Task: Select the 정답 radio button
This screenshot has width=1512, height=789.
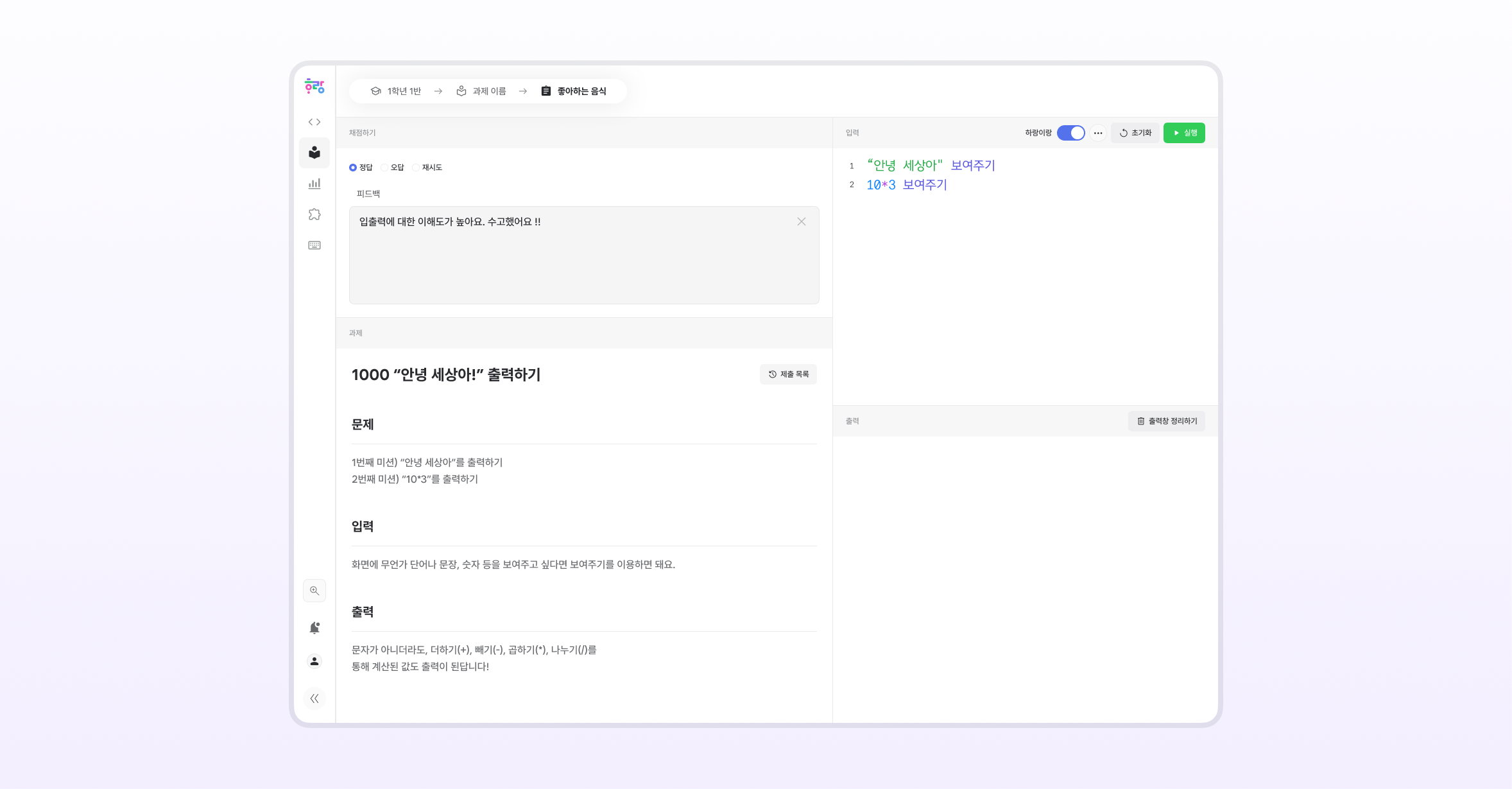Action: 353,168
